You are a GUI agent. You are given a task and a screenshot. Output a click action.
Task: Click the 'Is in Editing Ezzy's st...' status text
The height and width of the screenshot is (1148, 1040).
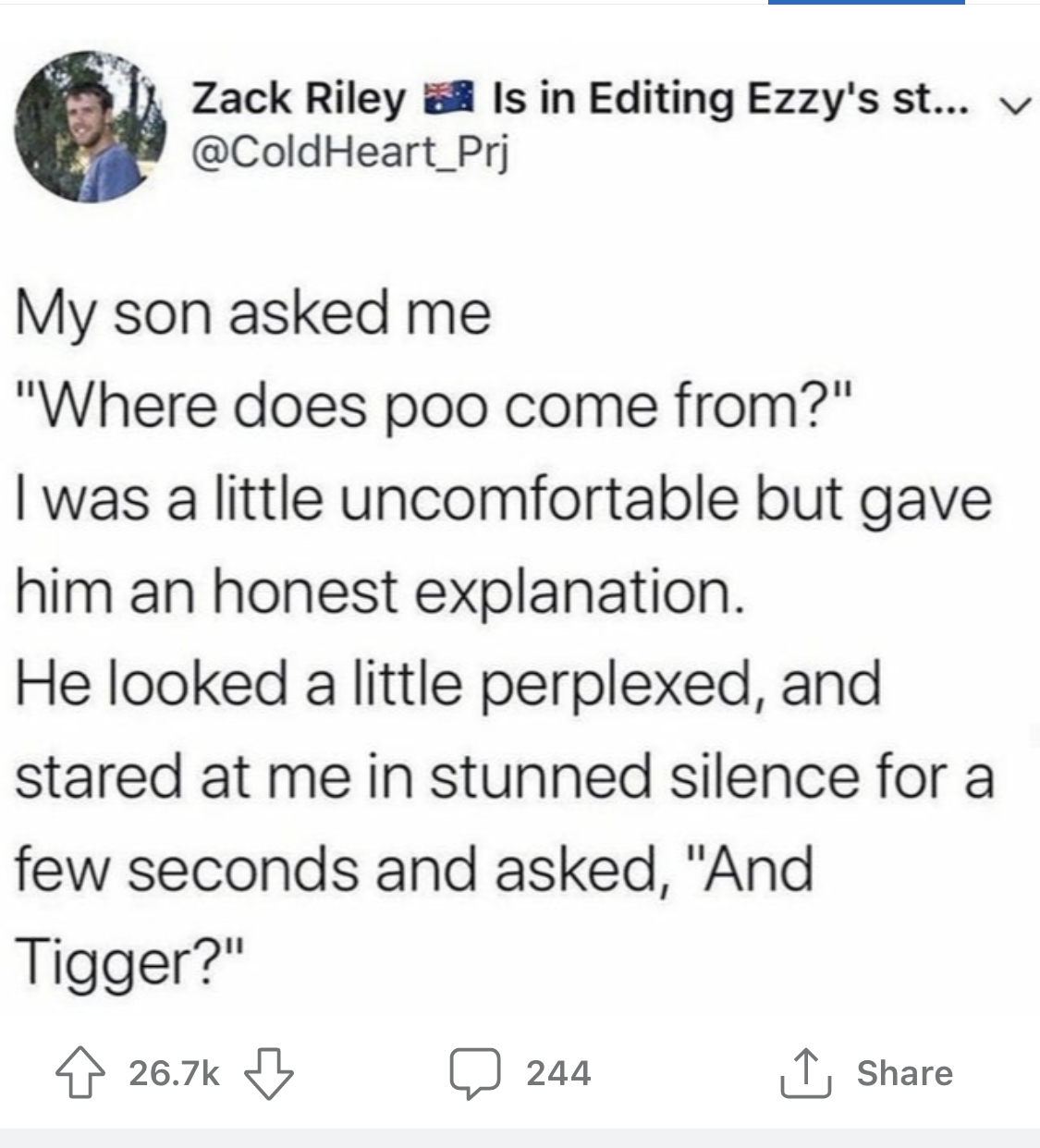click(x=733, y=97)
